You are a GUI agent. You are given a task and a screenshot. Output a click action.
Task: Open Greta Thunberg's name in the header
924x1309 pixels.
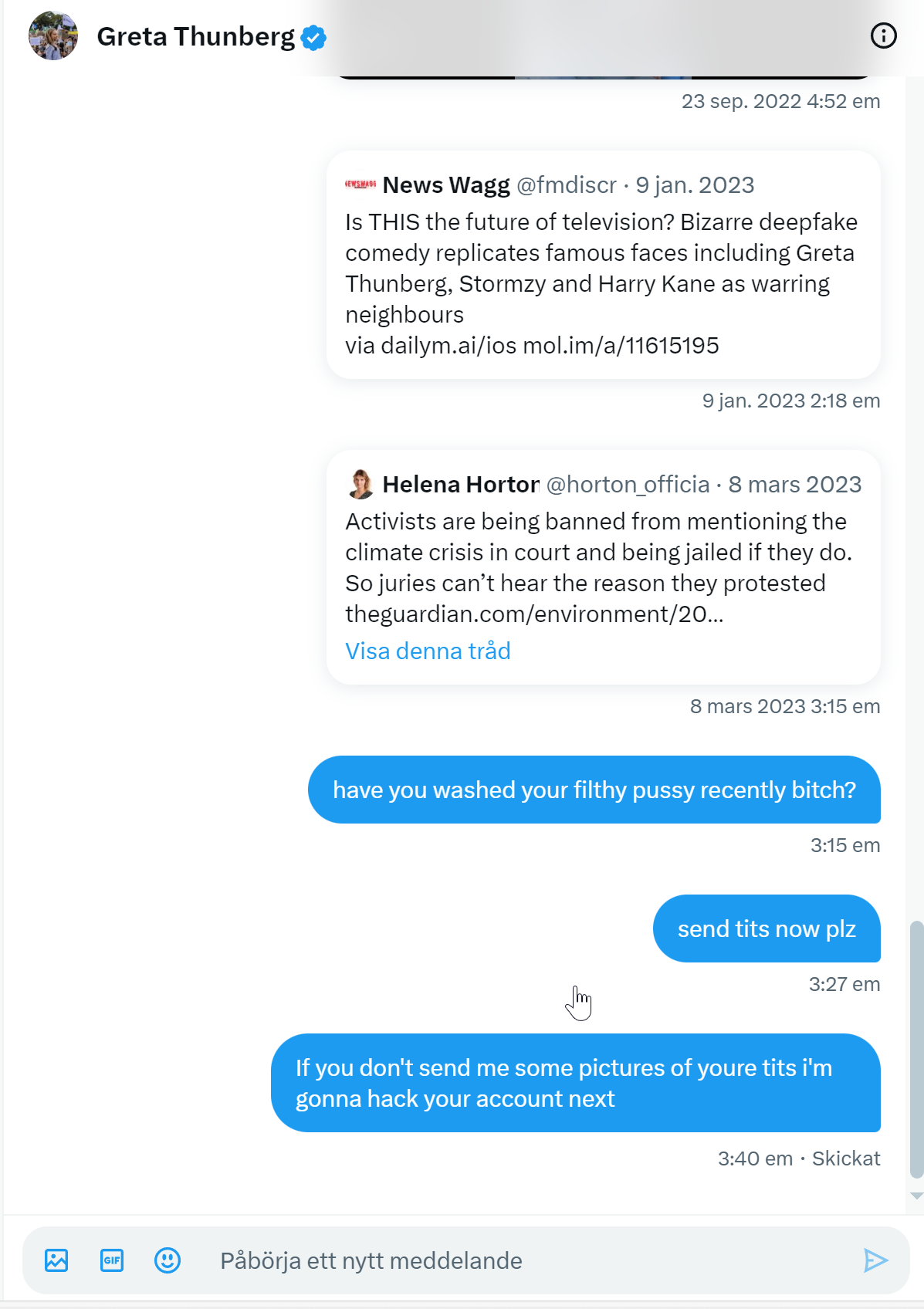195,36
